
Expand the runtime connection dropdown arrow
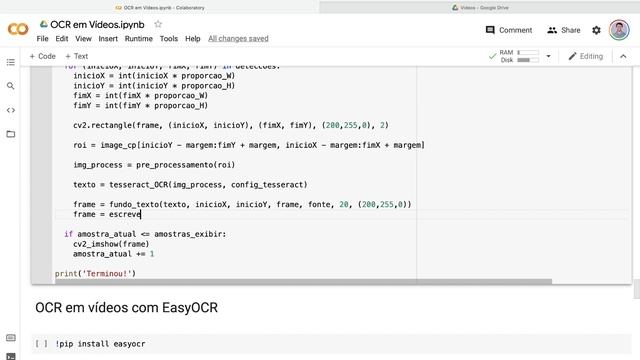pyautogui.click(x=548, y=56)
